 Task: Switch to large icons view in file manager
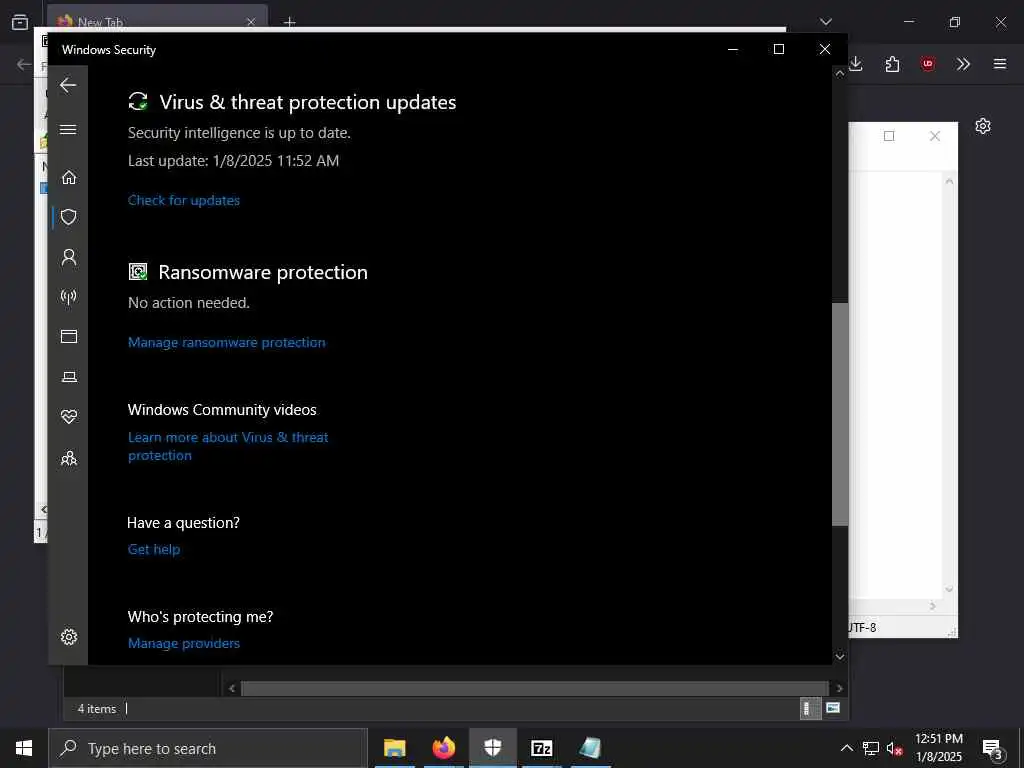point(833,708)
